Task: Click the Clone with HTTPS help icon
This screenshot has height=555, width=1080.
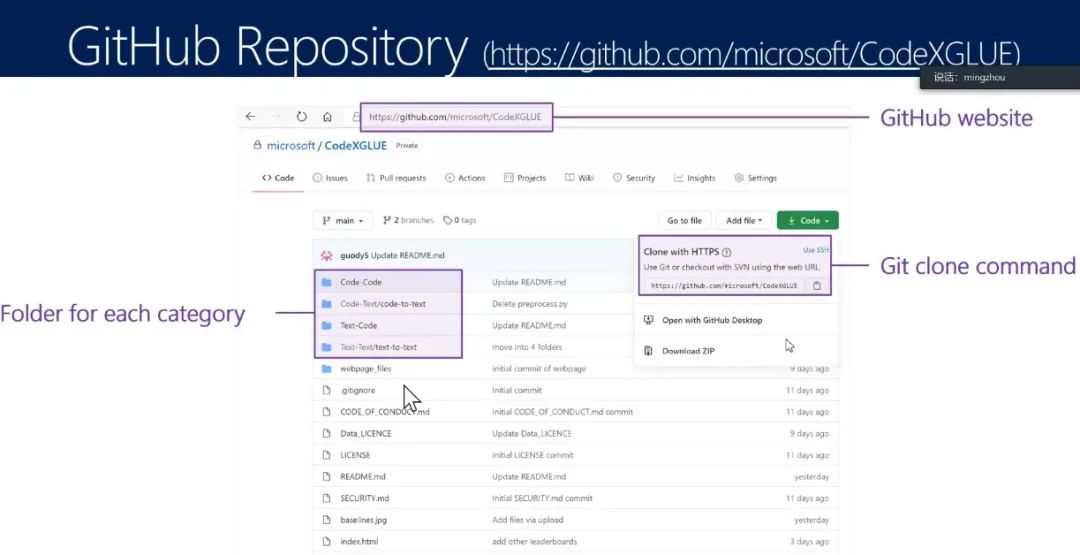Action: [727, 253]
